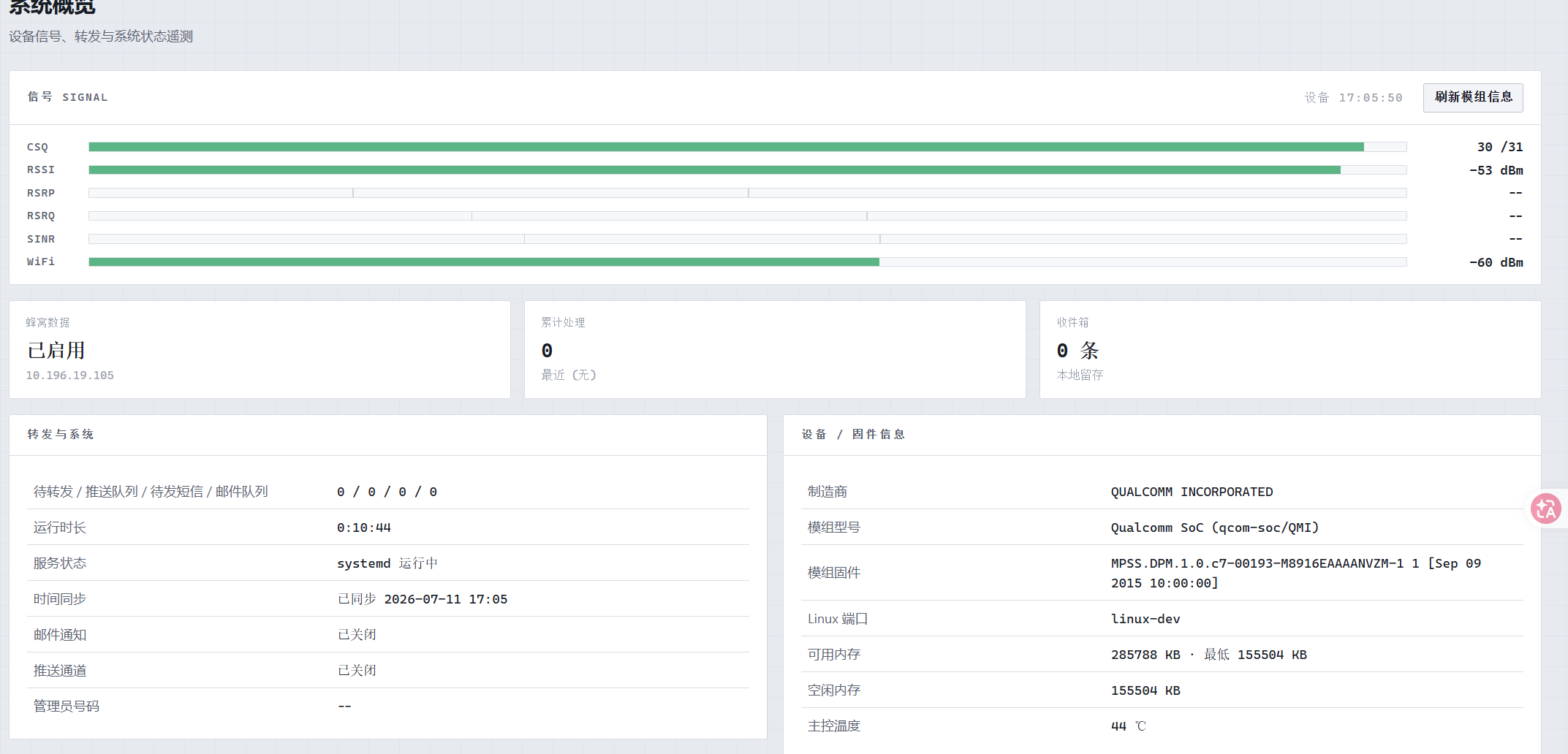Click the RSSI value -53 dBm

pyautogui.click(x=1496, y=170)
